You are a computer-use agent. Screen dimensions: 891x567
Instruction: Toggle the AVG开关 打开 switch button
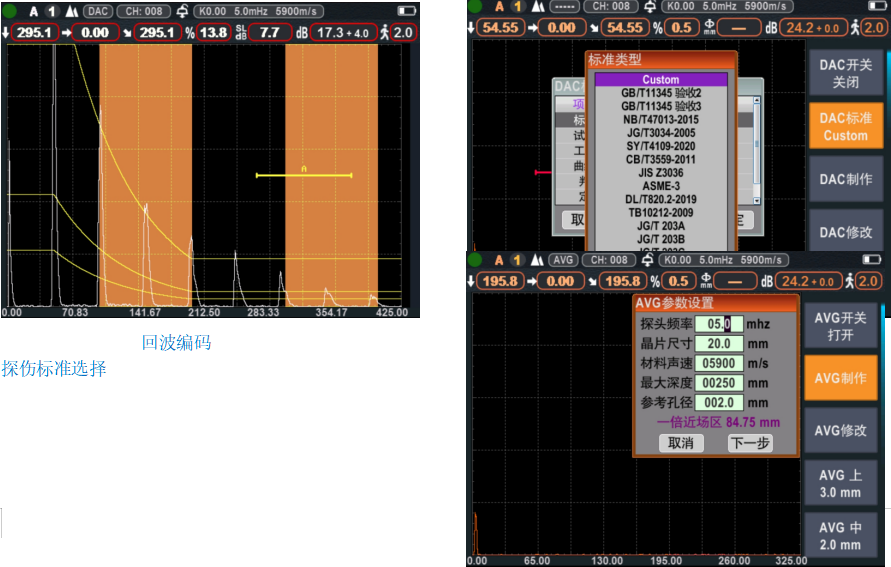[x=840, y=326]
